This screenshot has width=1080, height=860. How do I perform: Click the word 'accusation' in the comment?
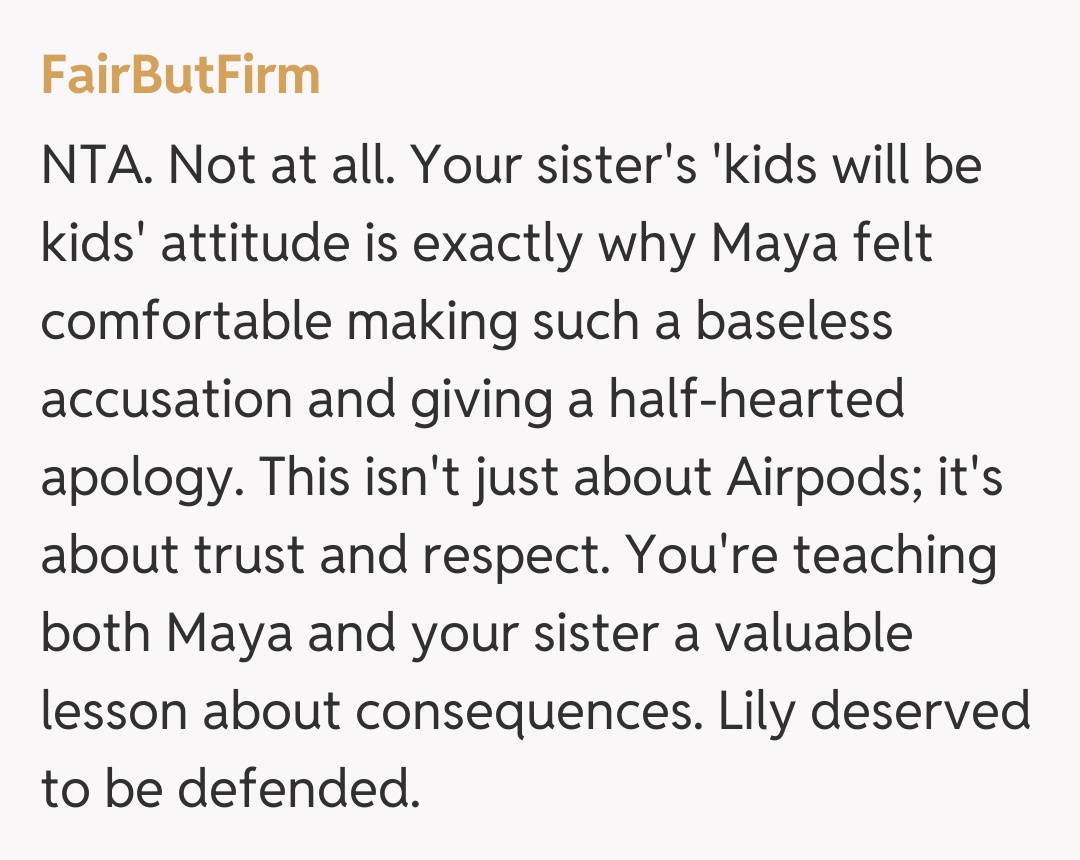tap(166, 400)
